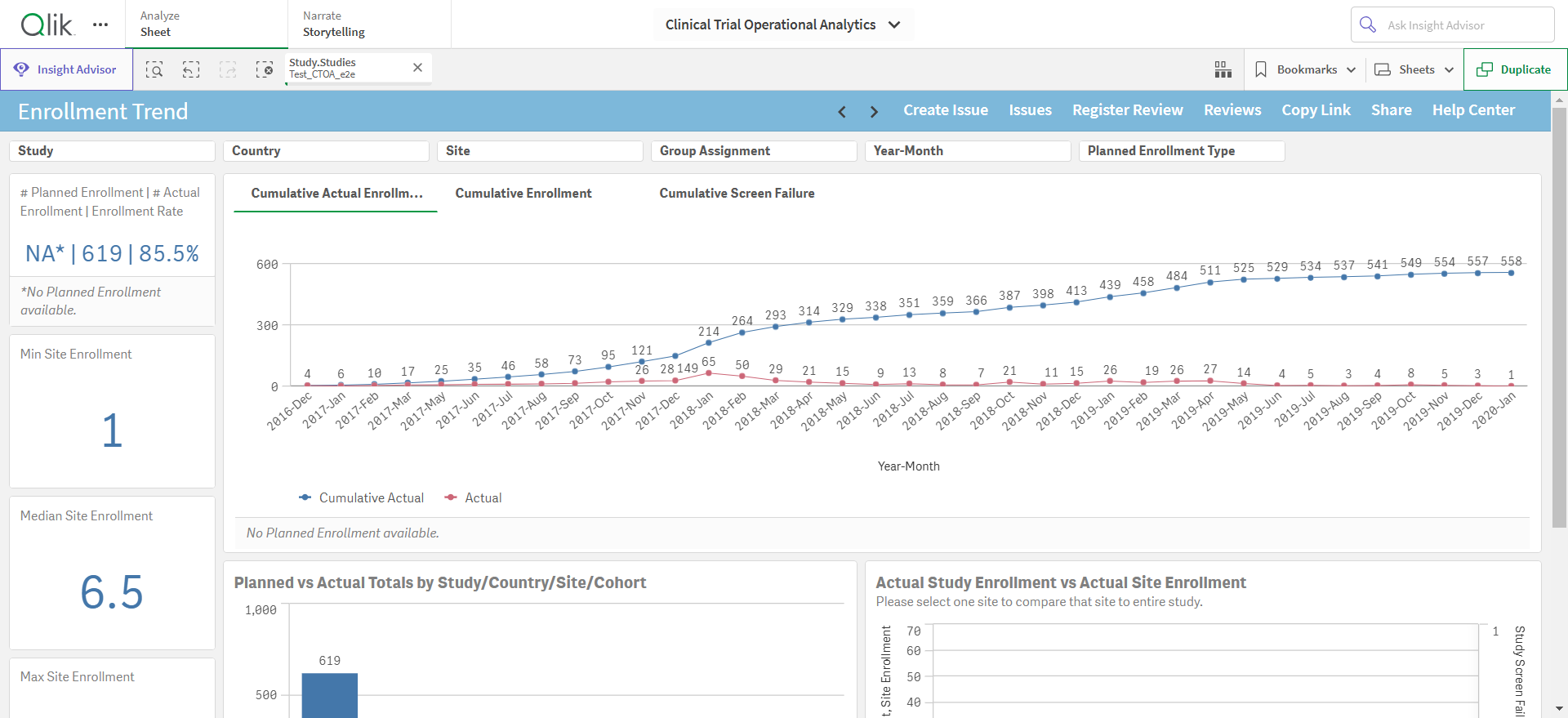
Task: Open Planned Enrollment Type filter
Action: [x=1182, y=151]
